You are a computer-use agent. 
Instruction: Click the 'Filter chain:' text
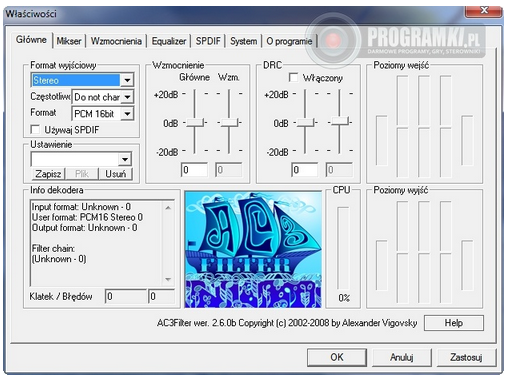click(53, 249)
